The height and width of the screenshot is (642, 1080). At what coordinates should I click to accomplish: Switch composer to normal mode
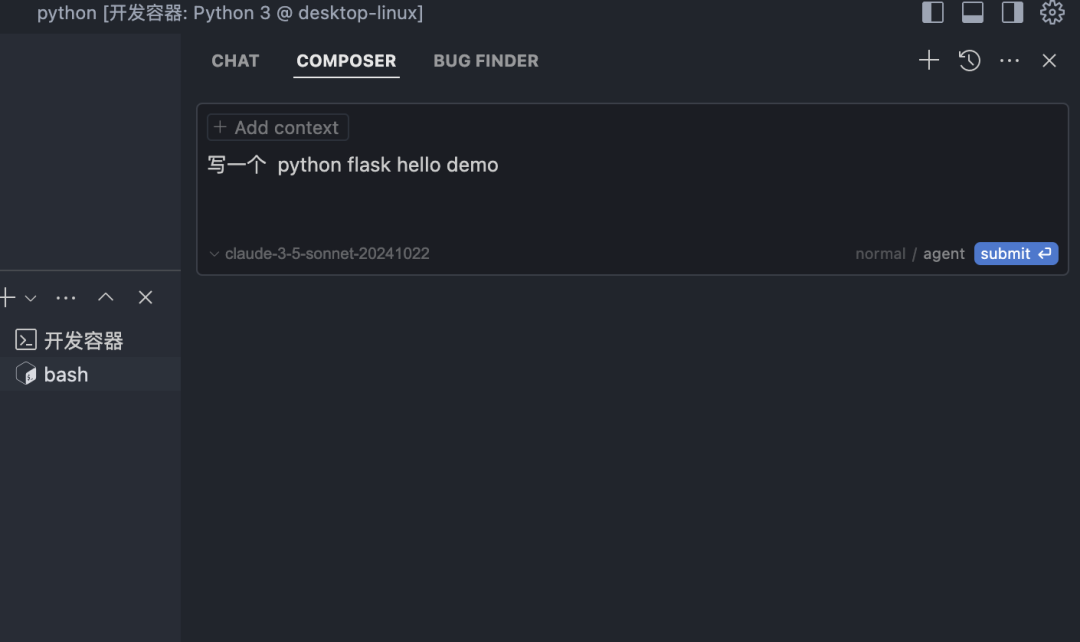pos(880,254)
